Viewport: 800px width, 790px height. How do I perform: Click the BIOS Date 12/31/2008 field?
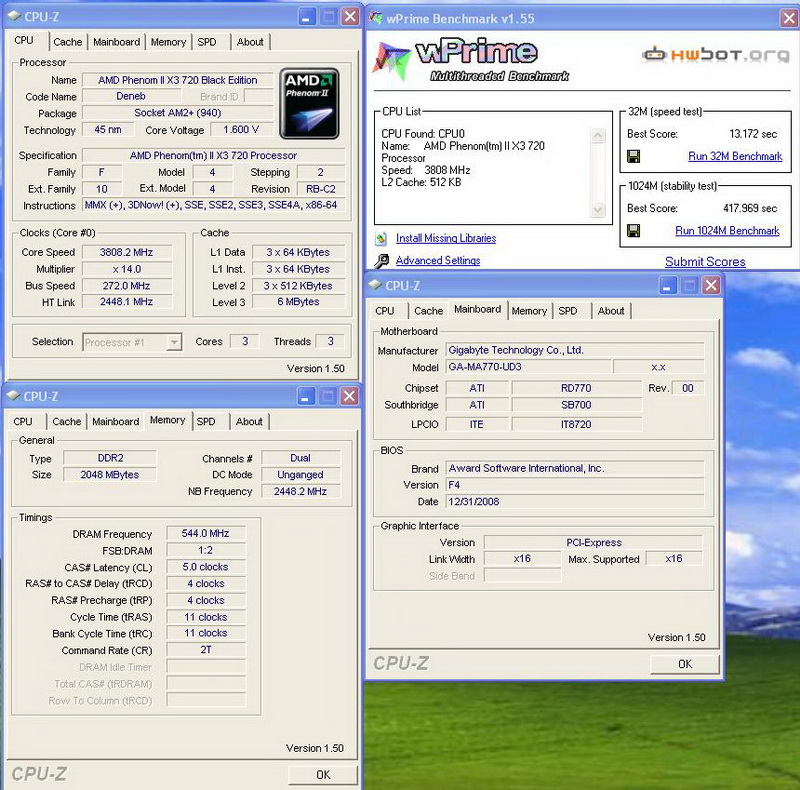(574, 502)
